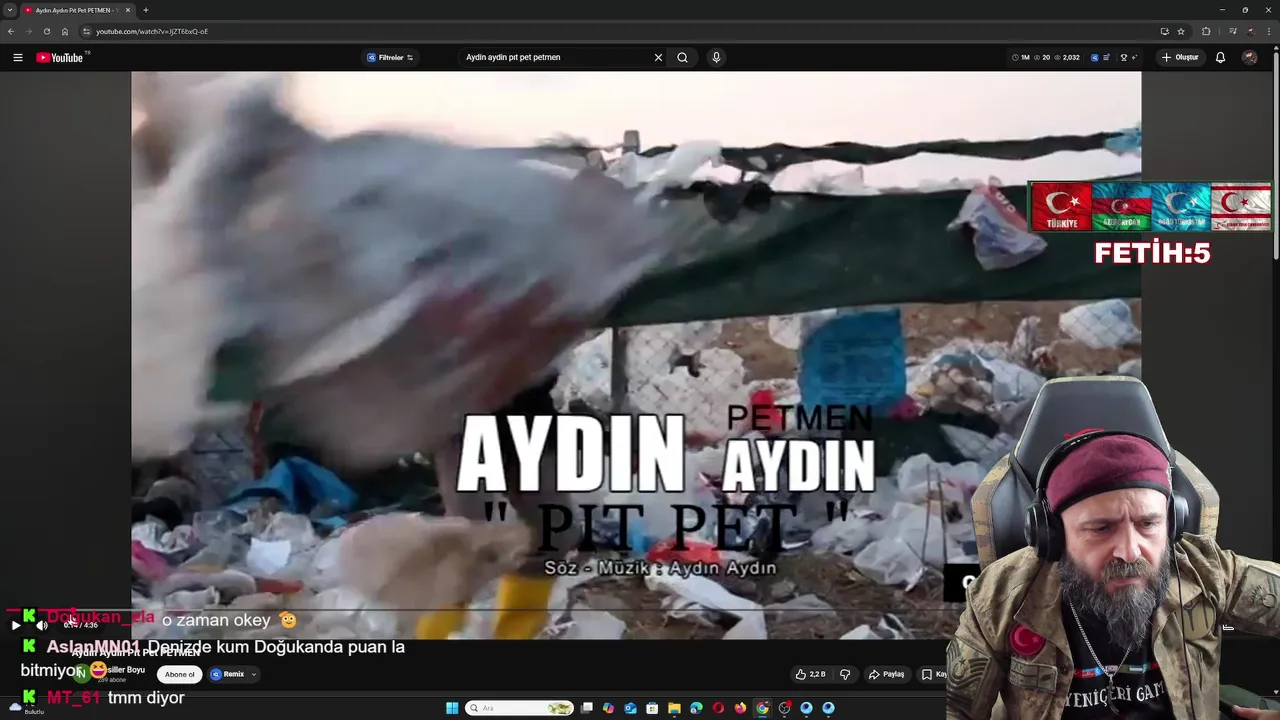Screen dimensions: 1280x720
Task: Click the list icon in the extension stats bar
Action: tap(1106, 57)
